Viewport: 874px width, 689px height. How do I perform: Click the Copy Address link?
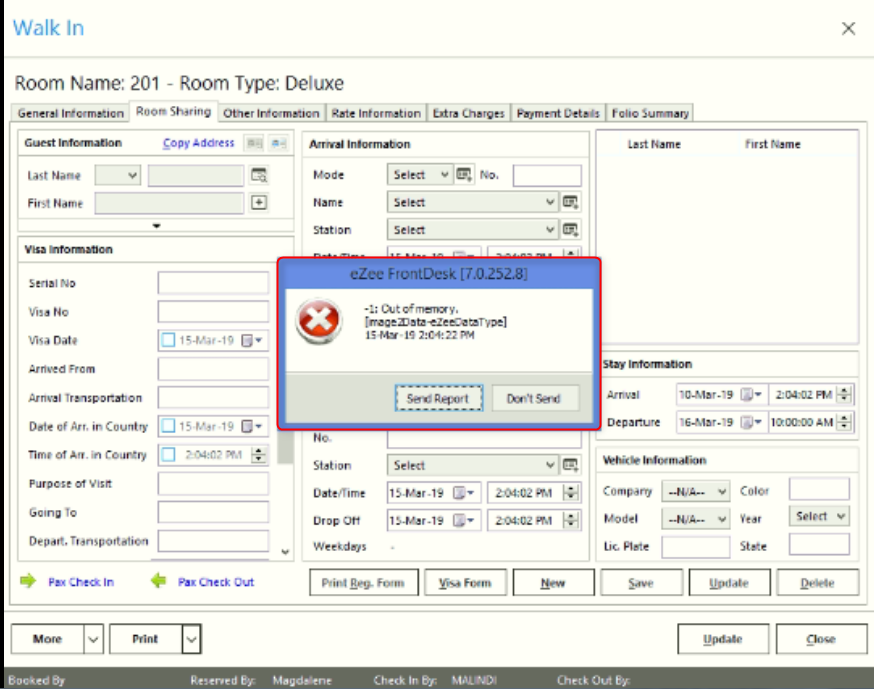(x=198, y=143)
